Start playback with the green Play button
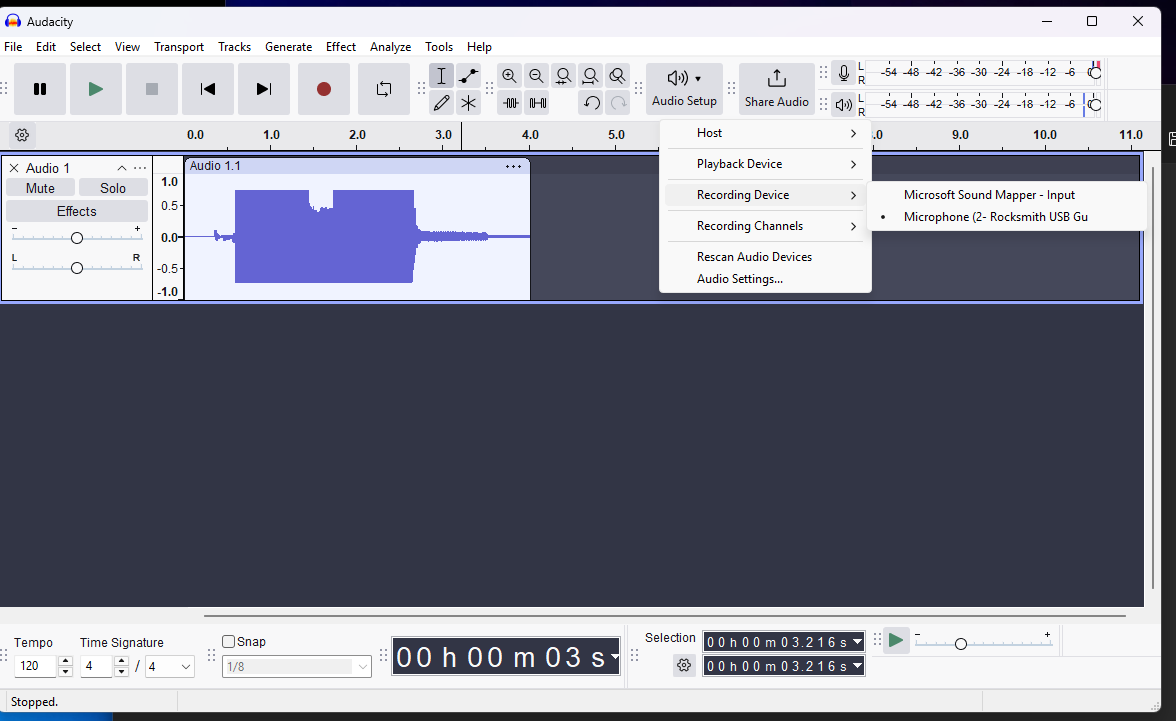Image resolution: width=1176 pixels, height=721 pixels. pos(96,89)
